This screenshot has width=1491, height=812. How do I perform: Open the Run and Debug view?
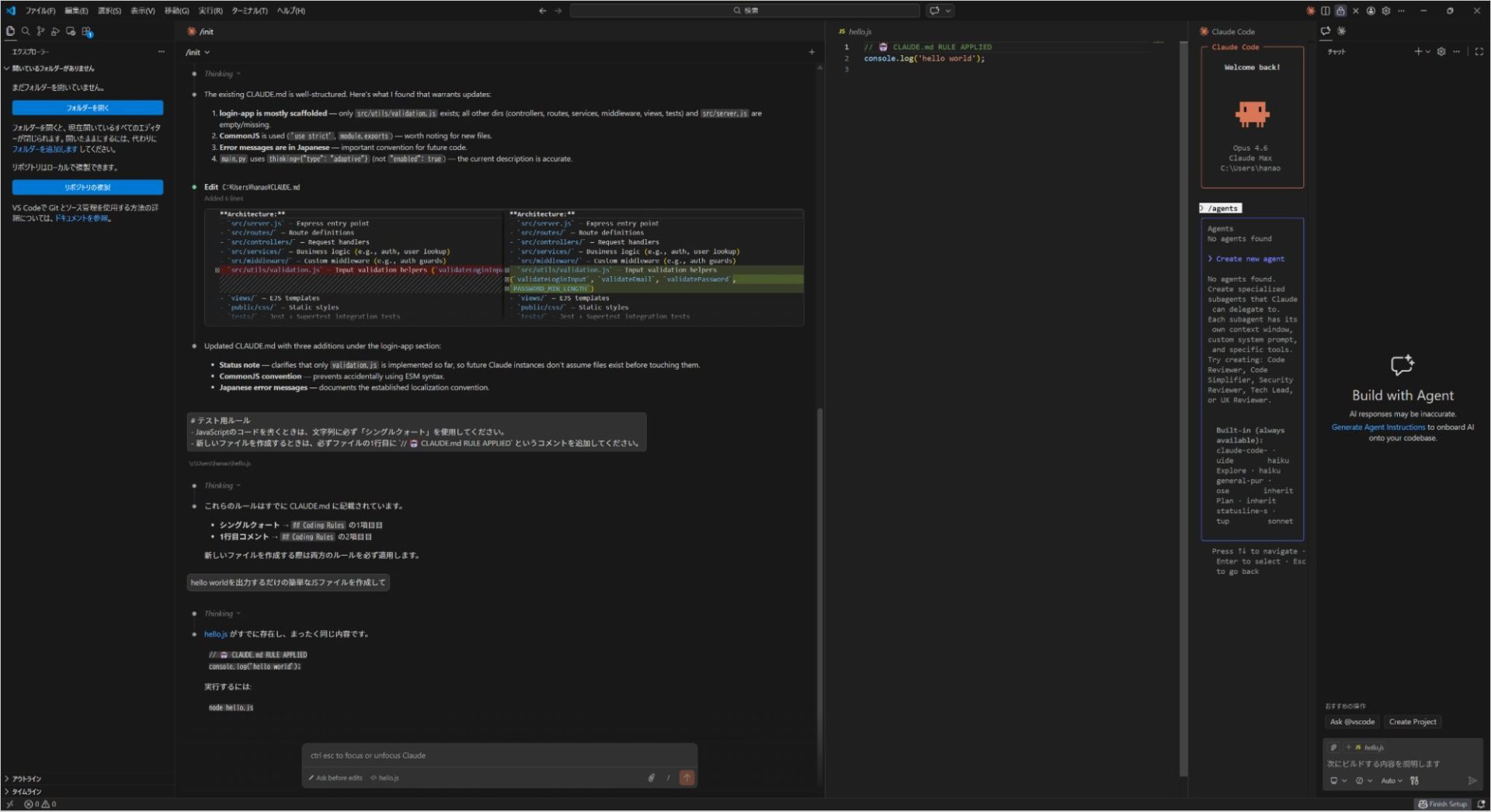tap(56, 32)
